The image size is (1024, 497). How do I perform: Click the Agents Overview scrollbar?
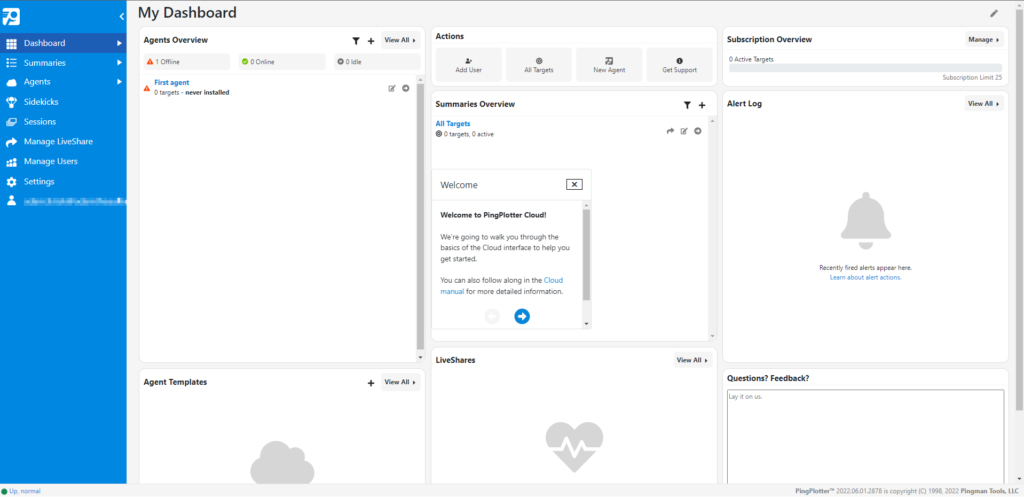(420, 217)
